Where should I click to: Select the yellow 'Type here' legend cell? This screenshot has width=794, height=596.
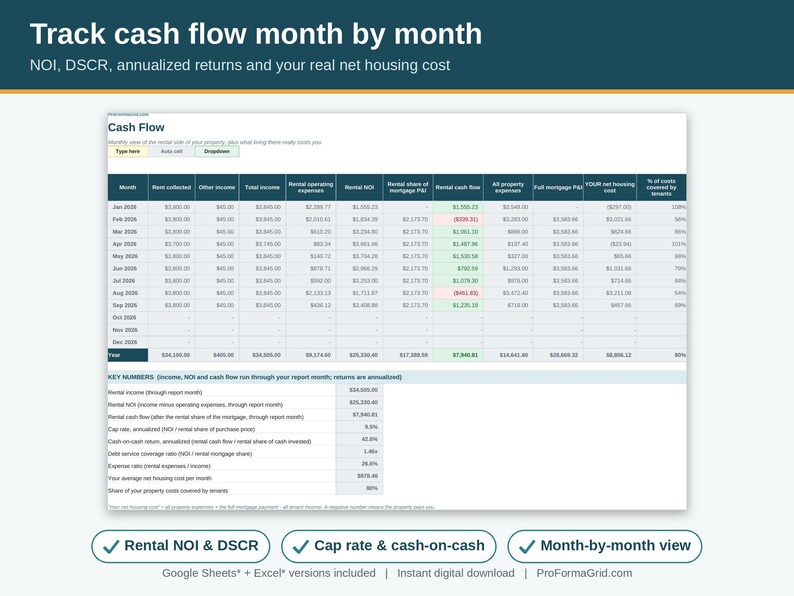[x=128, y=151]
